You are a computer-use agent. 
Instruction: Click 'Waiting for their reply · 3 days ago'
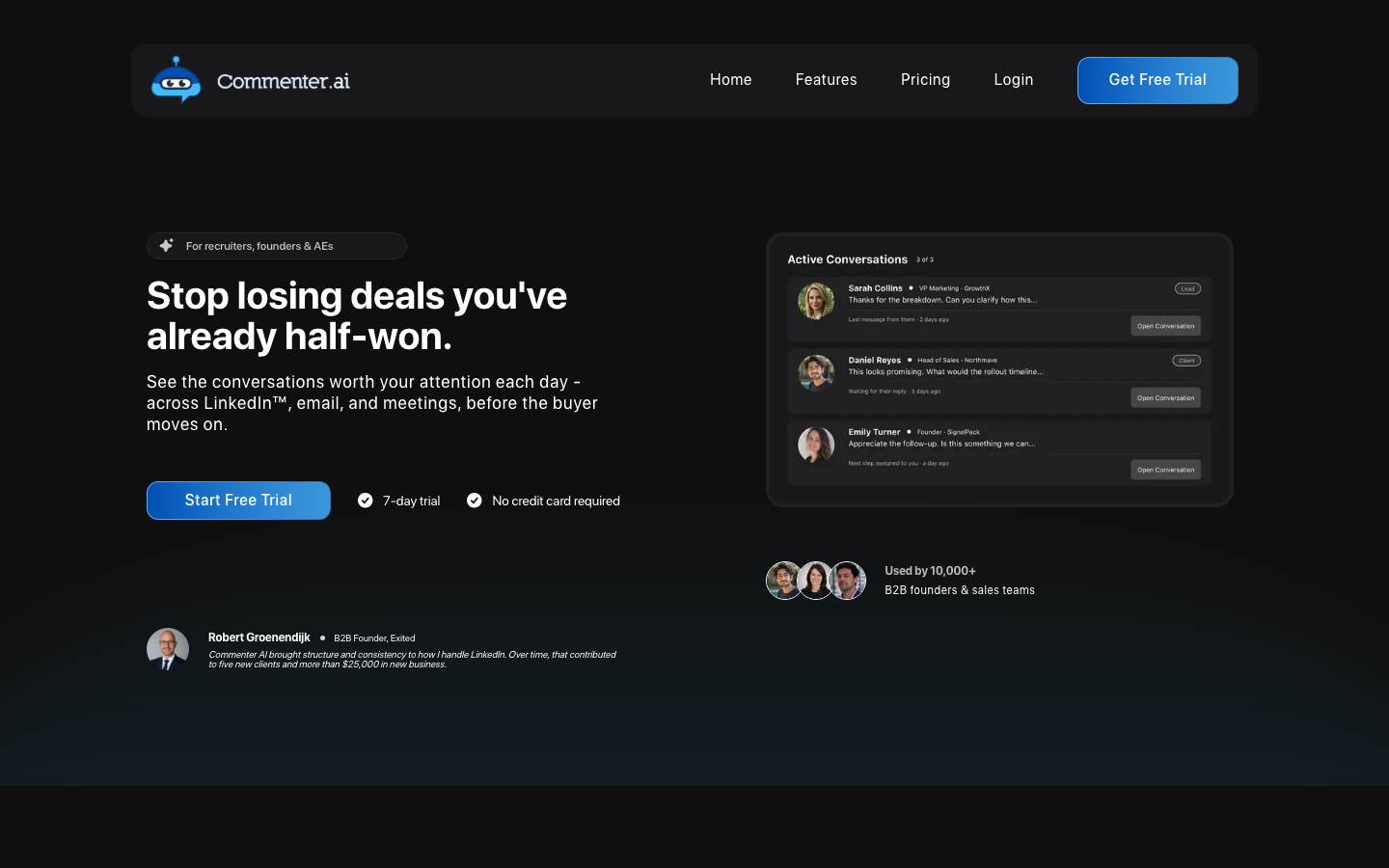894,392
